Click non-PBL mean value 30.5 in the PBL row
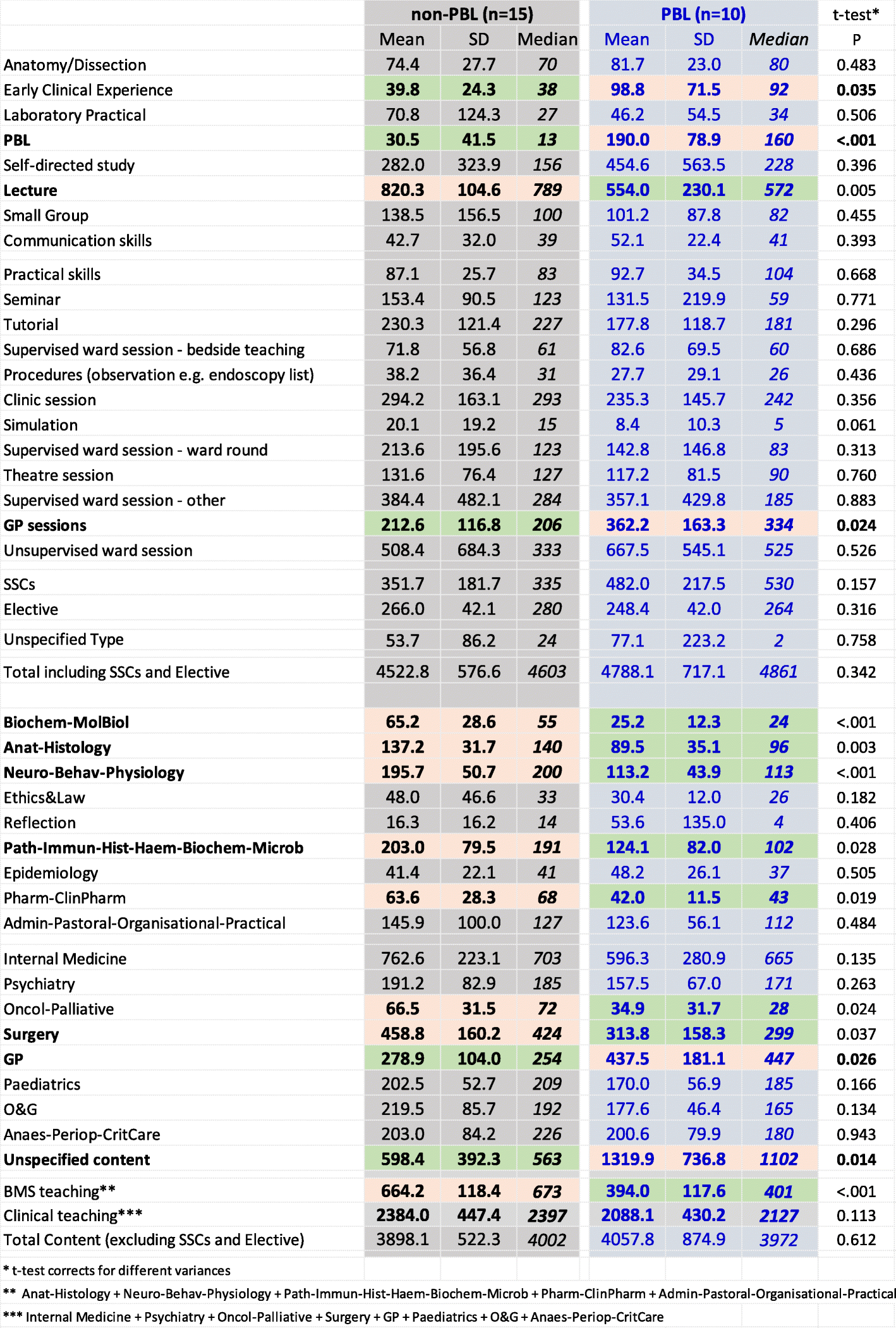 (x=403, y=140)
